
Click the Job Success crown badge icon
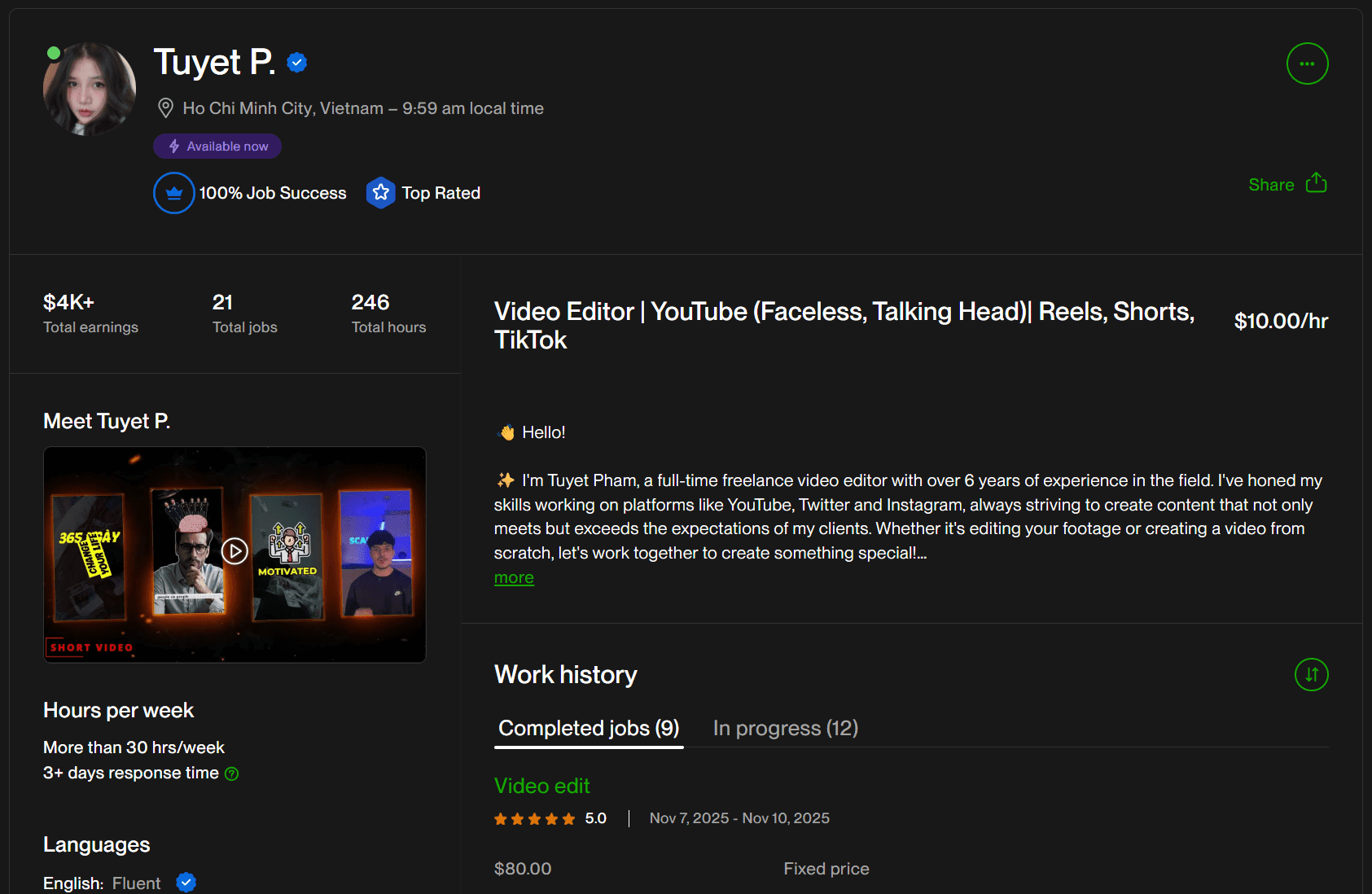(173, 193)
